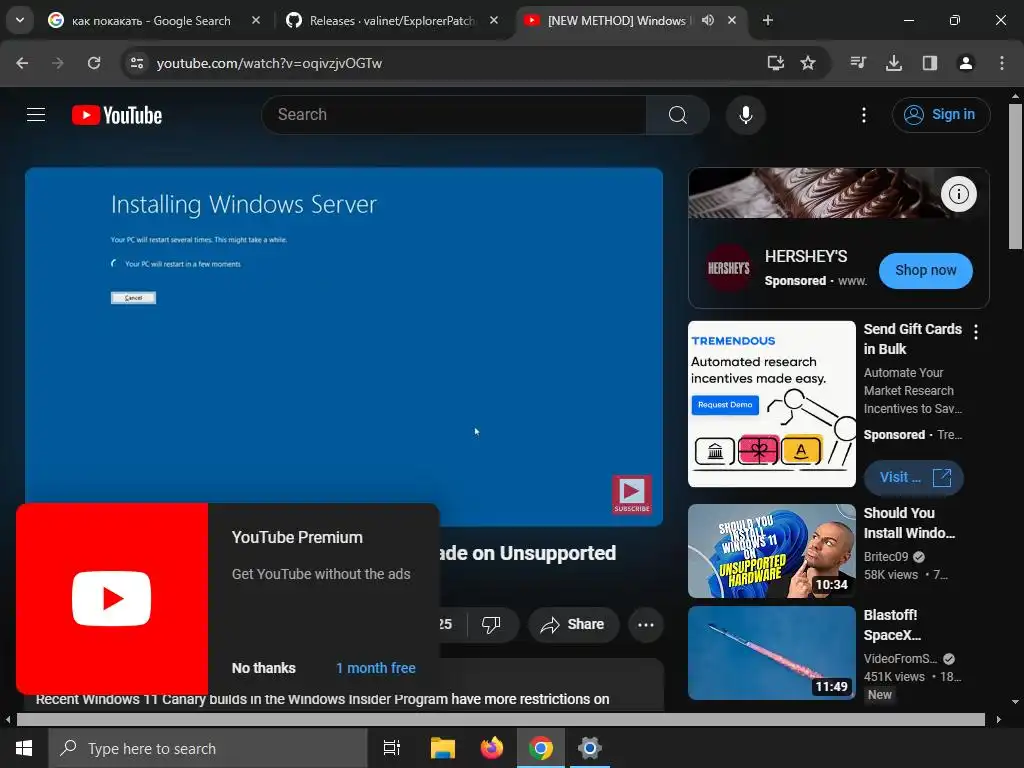Open YouTube settings three-dot menu
The height and width of the screenshot is (768, 1024).
click(863, 115)
